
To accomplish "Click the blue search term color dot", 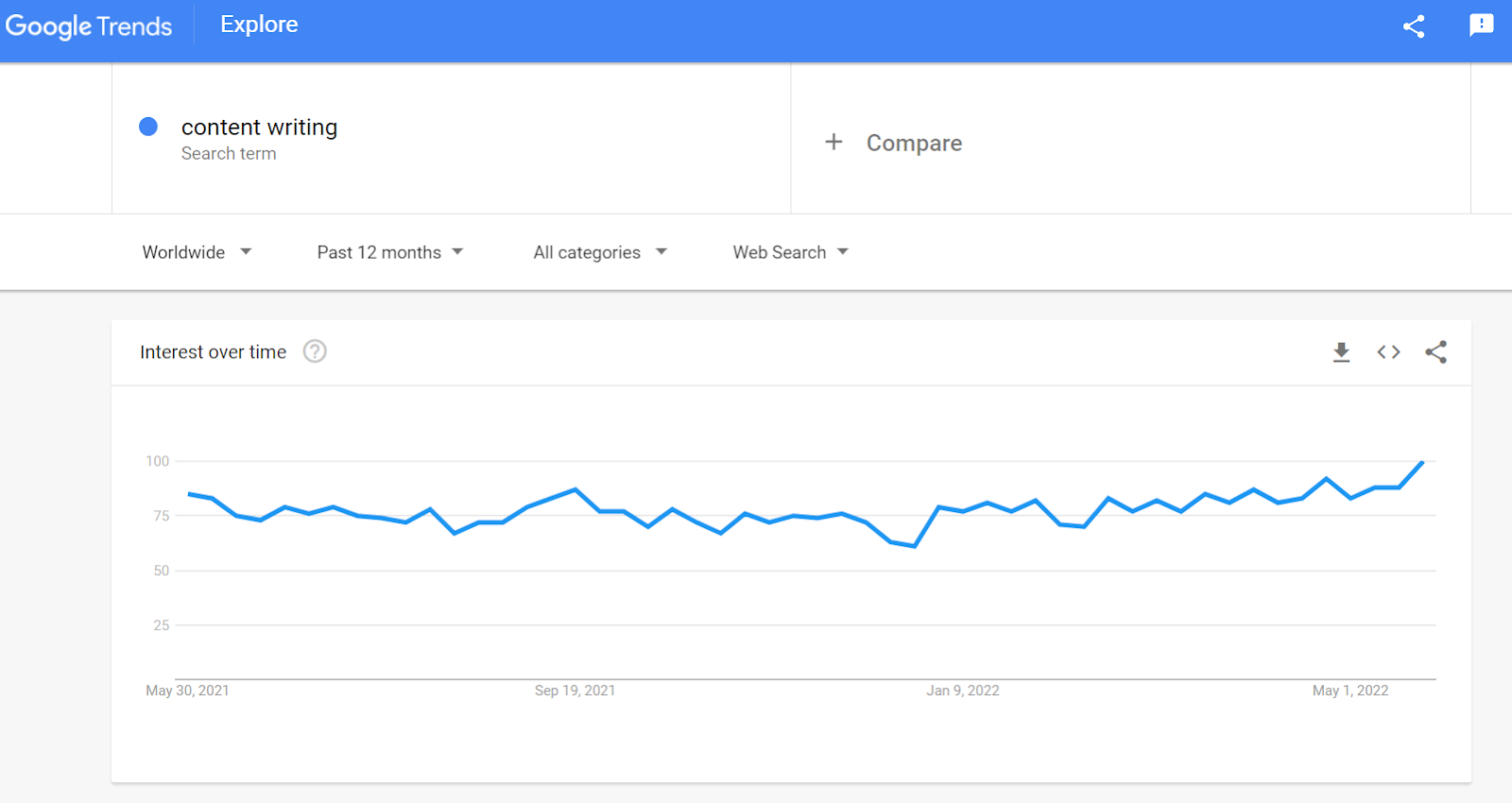I will (x=148, y=125).
